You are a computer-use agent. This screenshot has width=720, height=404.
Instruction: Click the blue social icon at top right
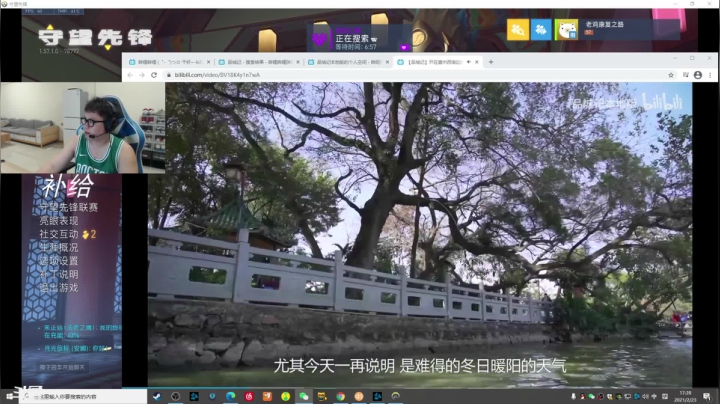pos(541,30)
